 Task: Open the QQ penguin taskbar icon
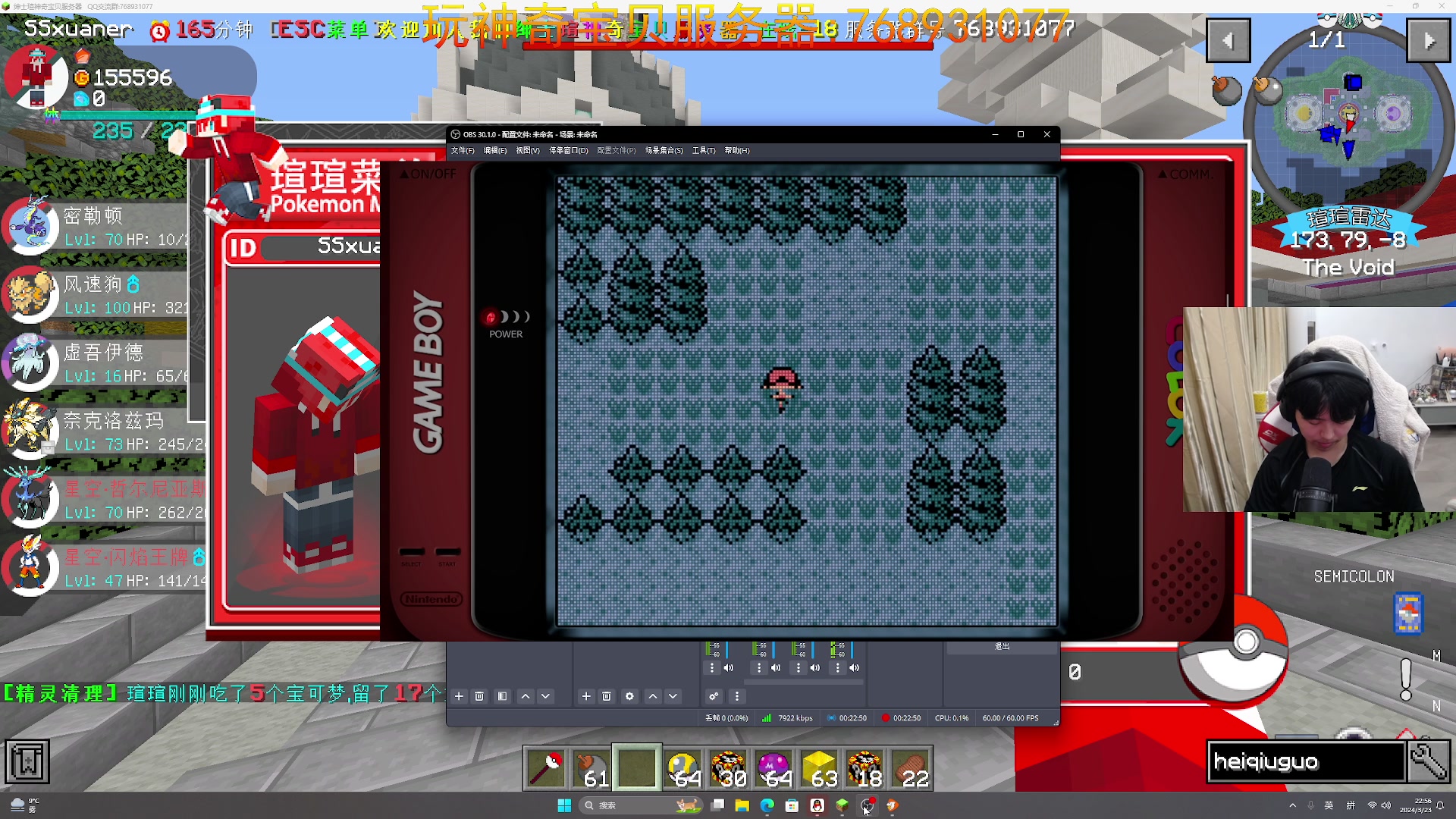click(817, 805)
